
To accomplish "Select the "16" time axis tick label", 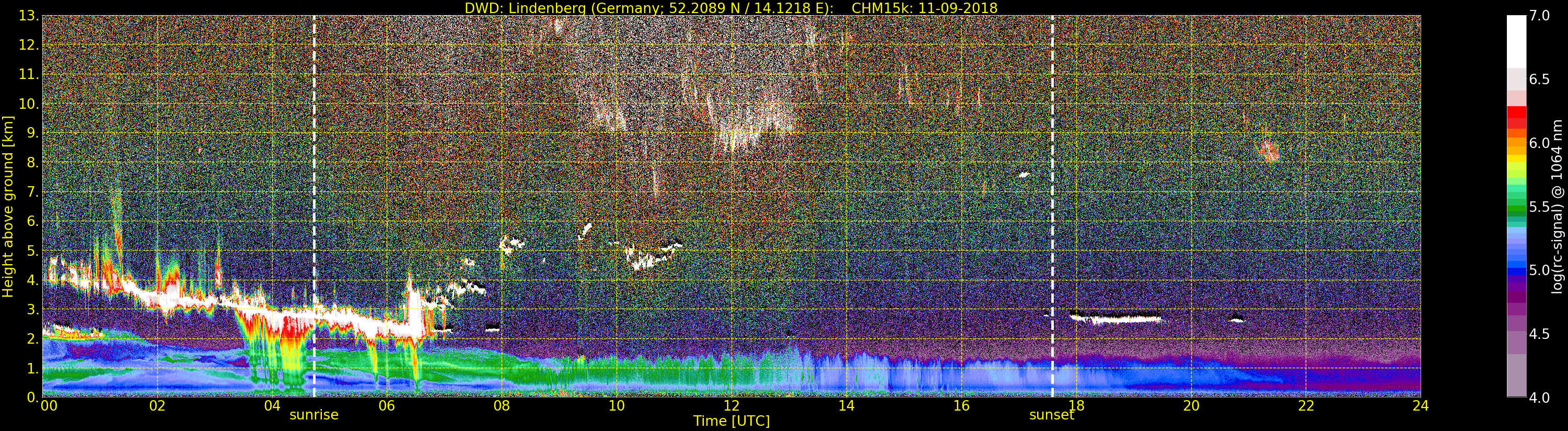I will [x=961, y=406].
